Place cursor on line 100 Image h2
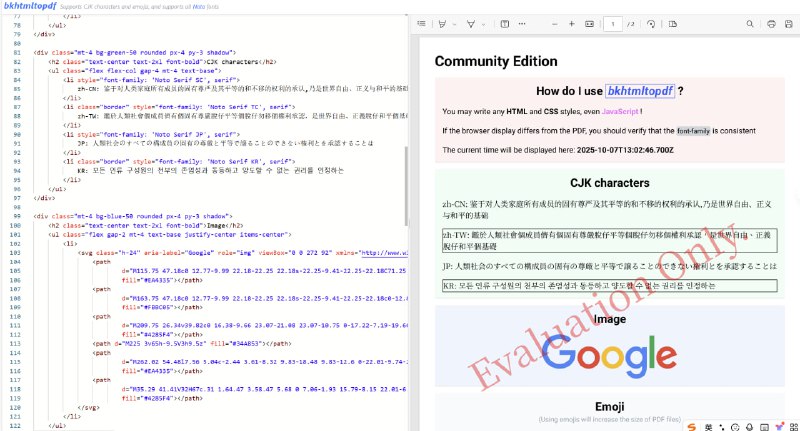Viewport: 800px width, 431px height. pyautogui.click(x=146, y=225)
